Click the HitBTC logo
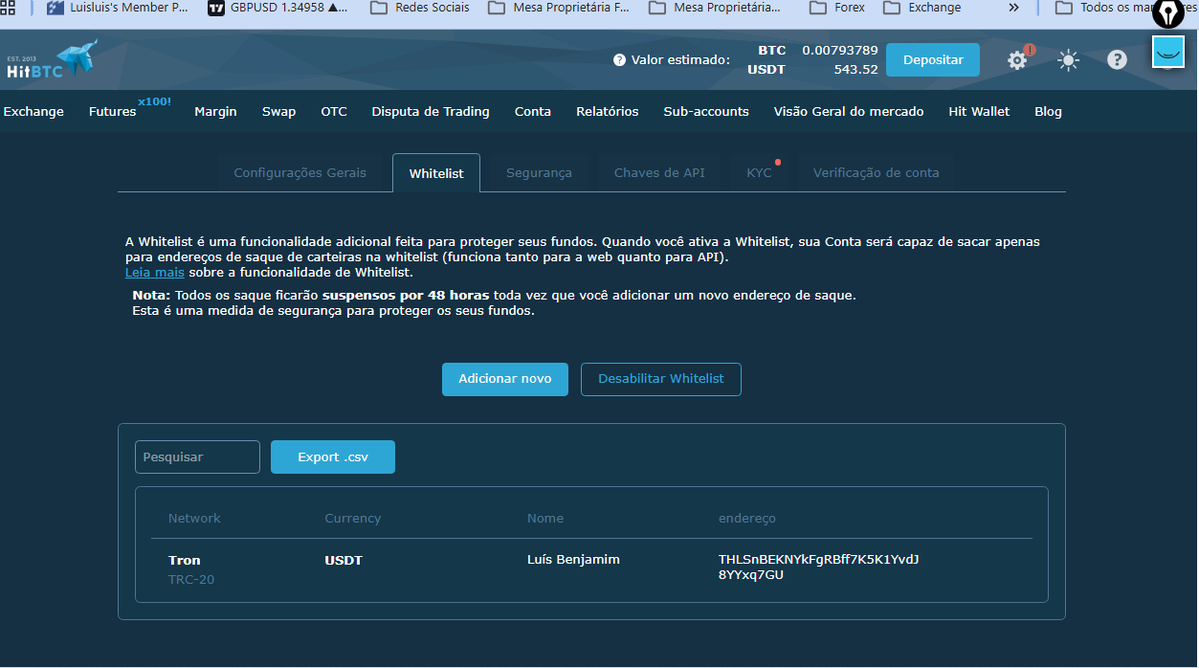Screen dimensions: 1199x668 pos(52,60)
